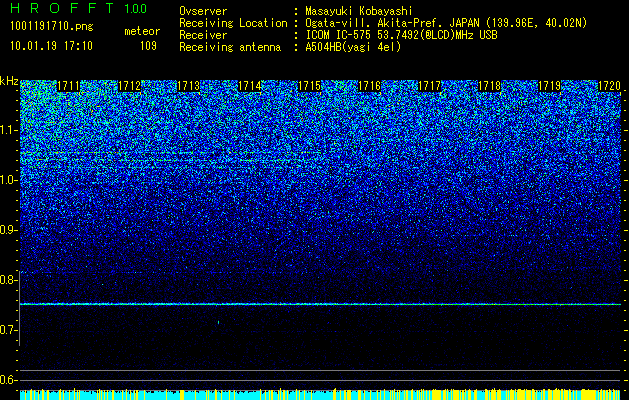Click the 0.7 frequency axis label

click(8, 330)
